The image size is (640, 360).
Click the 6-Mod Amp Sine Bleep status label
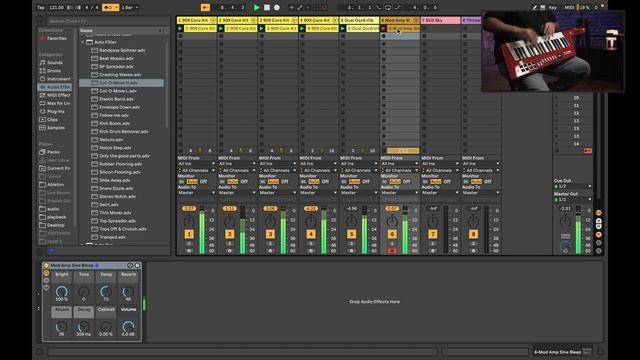click(558, 352)
